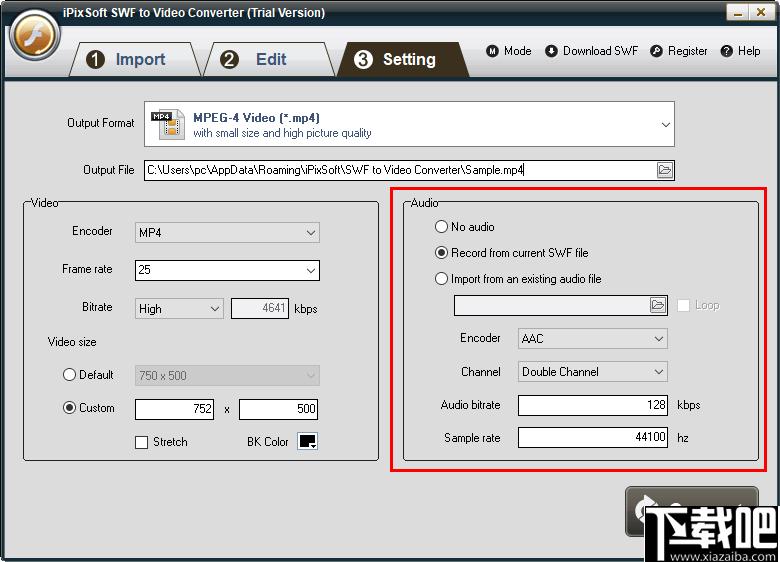Screen dimensions: 780x562
Task: Select Default video size
Action: (x=88, y=375)
